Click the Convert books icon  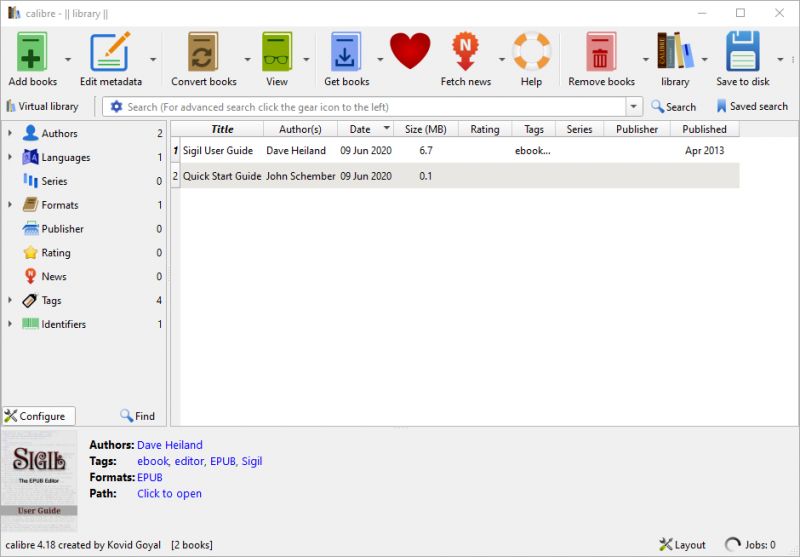203,52
